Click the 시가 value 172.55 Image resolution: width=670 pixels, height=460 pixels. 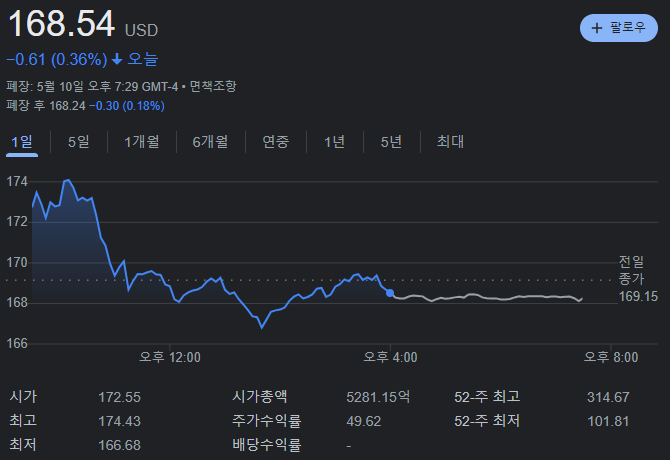tap(119, 397)
